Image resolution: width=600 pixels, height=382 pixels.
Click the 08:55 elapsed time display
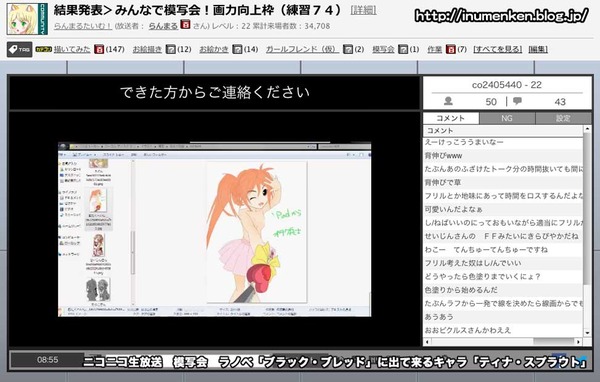(47, 360)
